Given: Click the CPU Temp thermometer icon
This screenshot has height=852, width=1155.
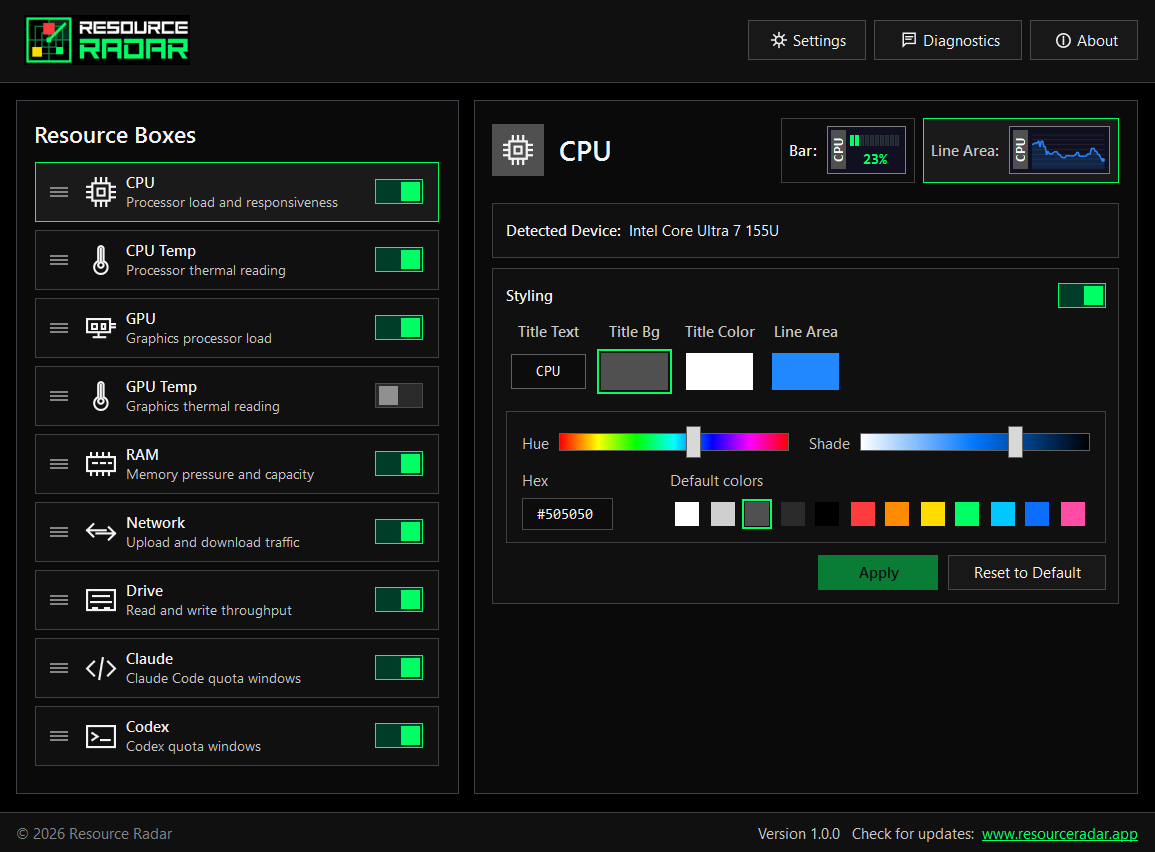Looking at the screenshot, I should [x=101, y=260].
